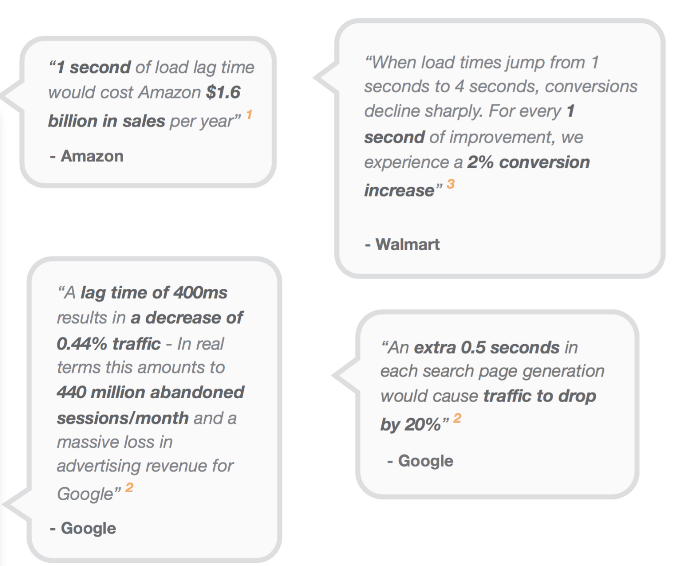Click the pointer tail of the Walmart bubble
The height and width of the screenshot is (566, 681).
327,78
